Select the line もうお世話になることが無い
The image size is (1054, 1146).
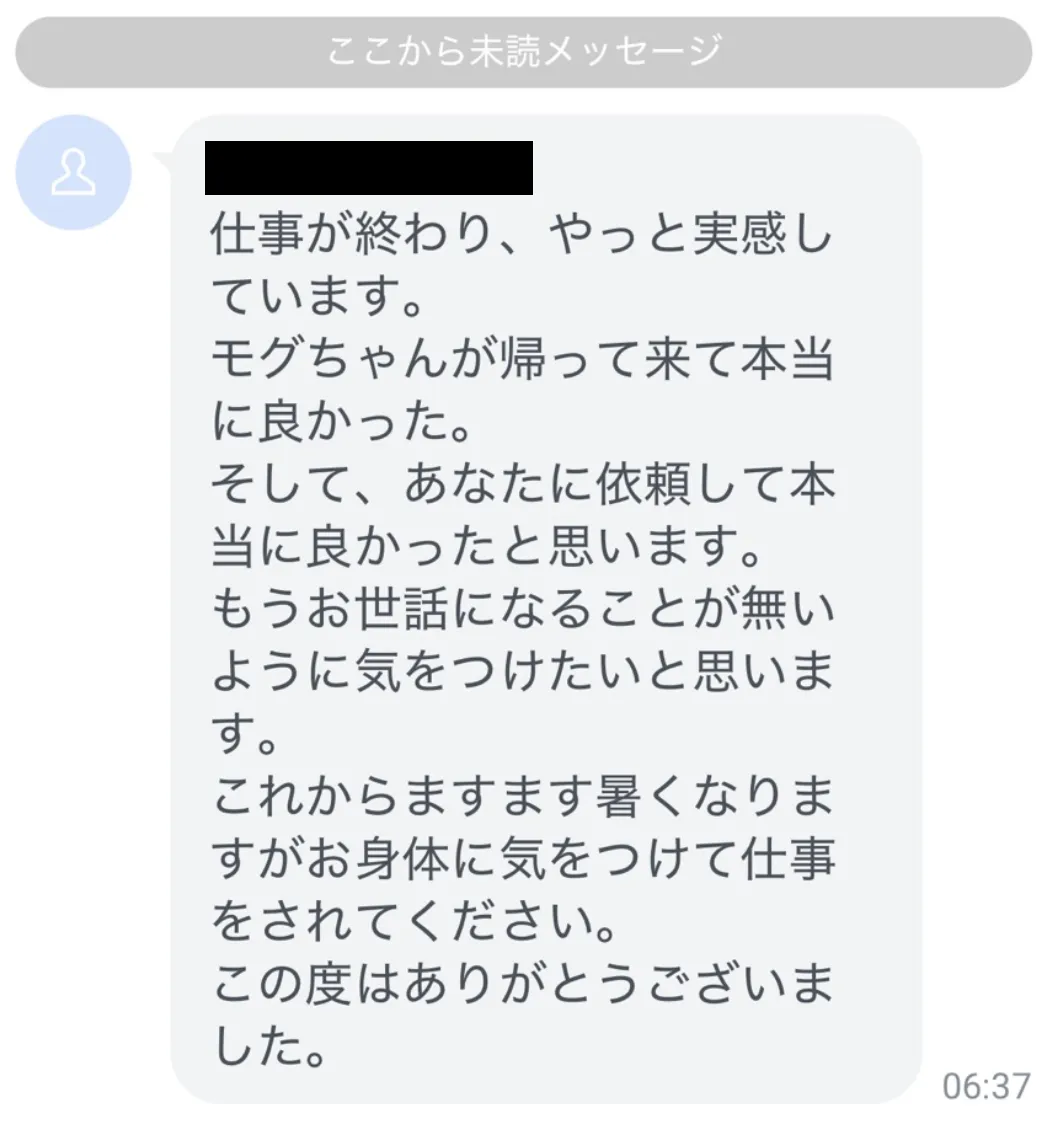tap(522, 610)
